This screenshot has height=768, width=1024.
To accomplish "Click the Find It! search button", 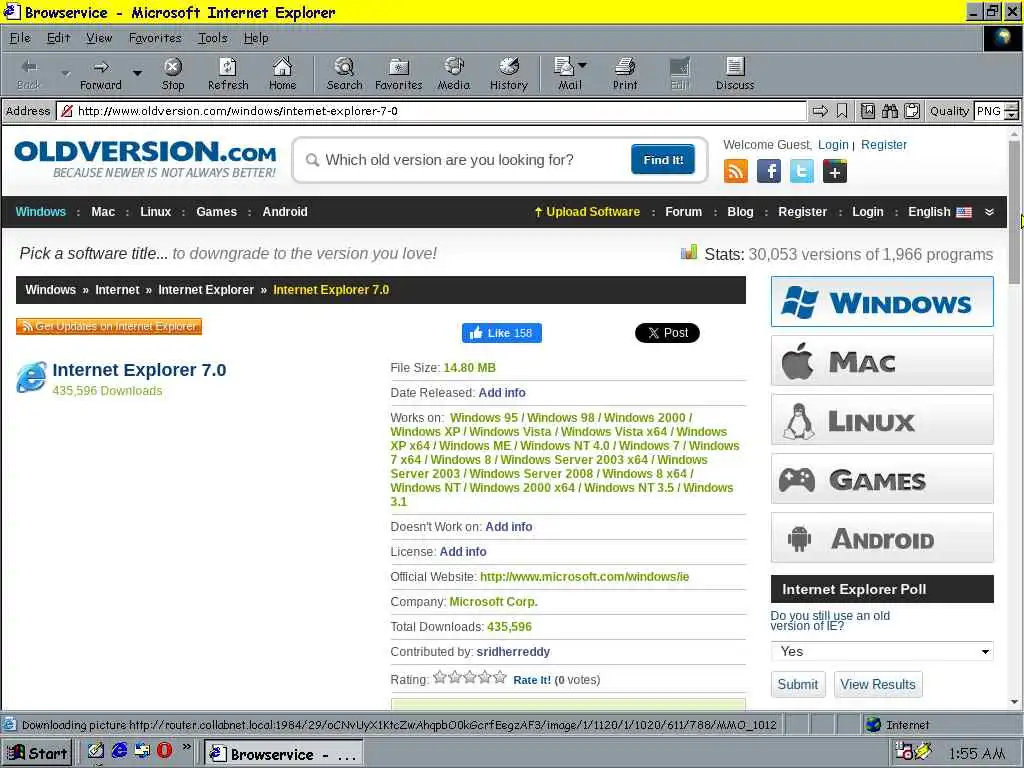I will pos(663,160).
